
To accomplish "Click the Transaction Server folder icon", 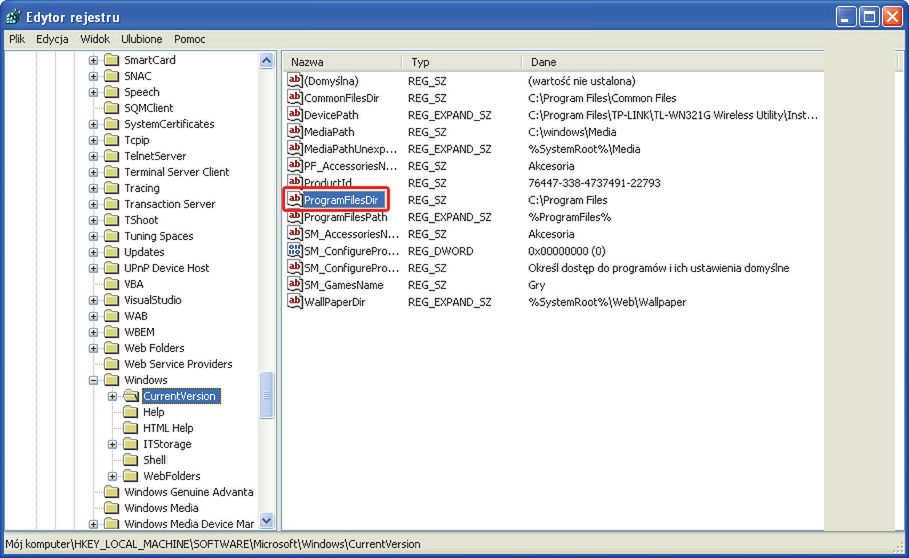I will click(111, 204).
